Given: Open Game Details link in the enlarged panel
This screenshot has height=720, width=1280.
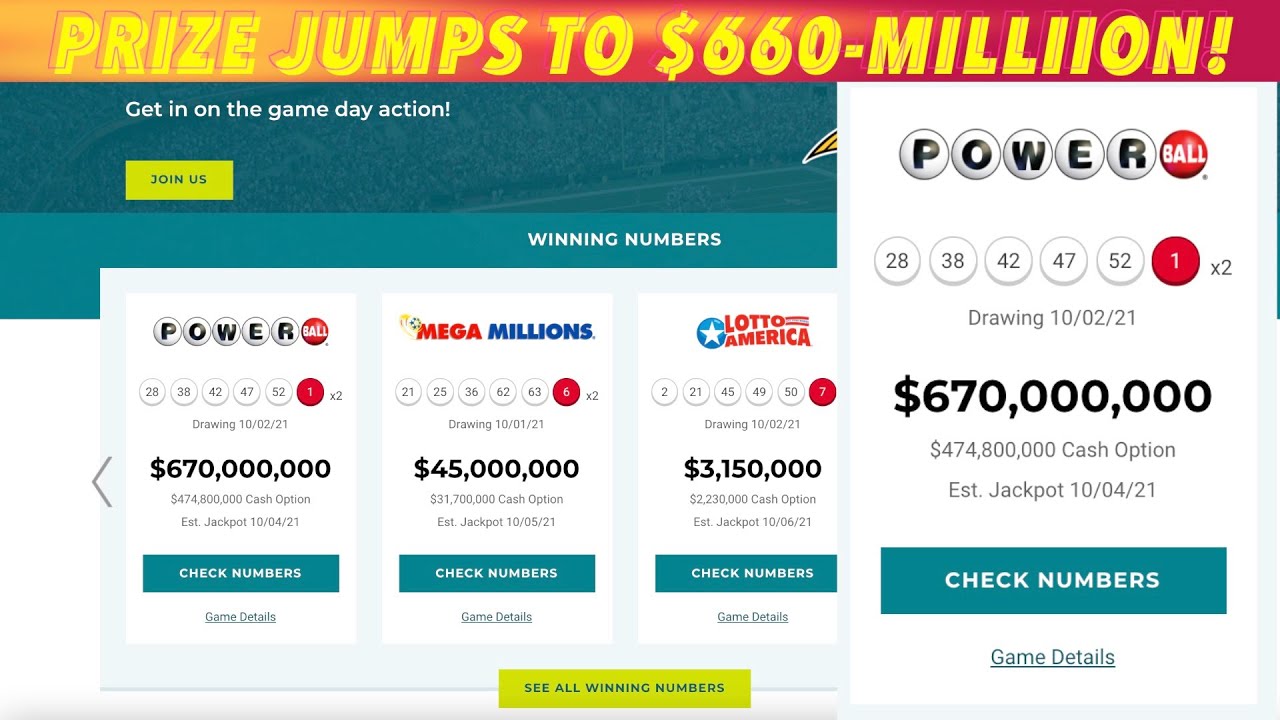Looking at the screenshot, I should (1053, 657).
